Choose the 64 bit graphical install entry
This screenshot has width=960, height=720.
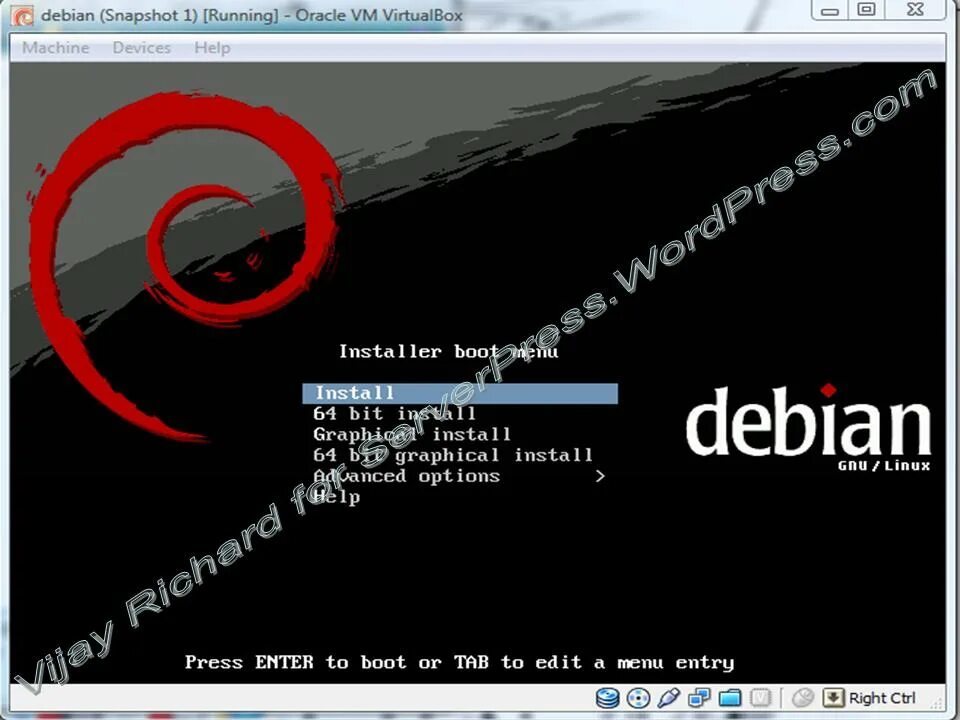[x=453, y=456]
